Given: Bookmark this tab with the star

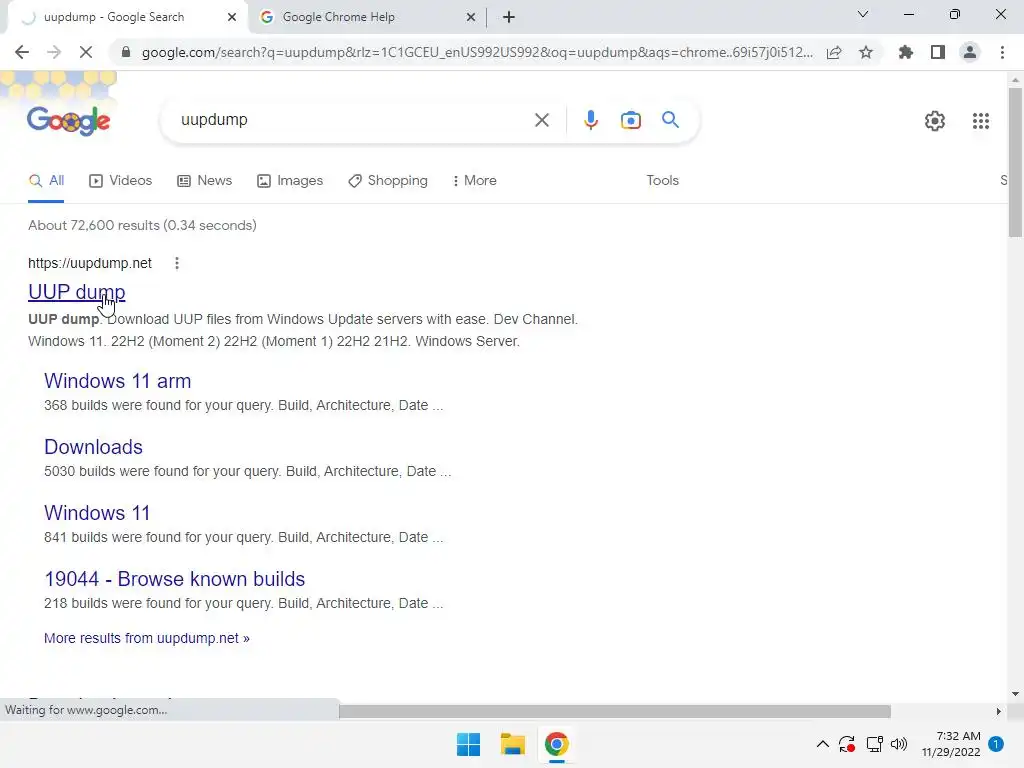Looking at the screenshot, I should [866, 52].
